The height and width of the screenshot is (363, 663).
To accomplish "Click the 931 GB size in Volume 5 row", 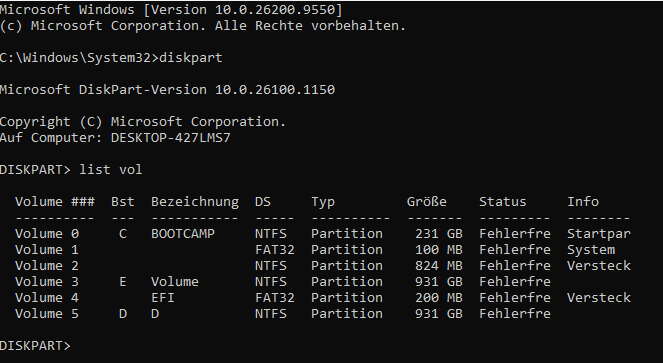I will (x=438, y=314).
